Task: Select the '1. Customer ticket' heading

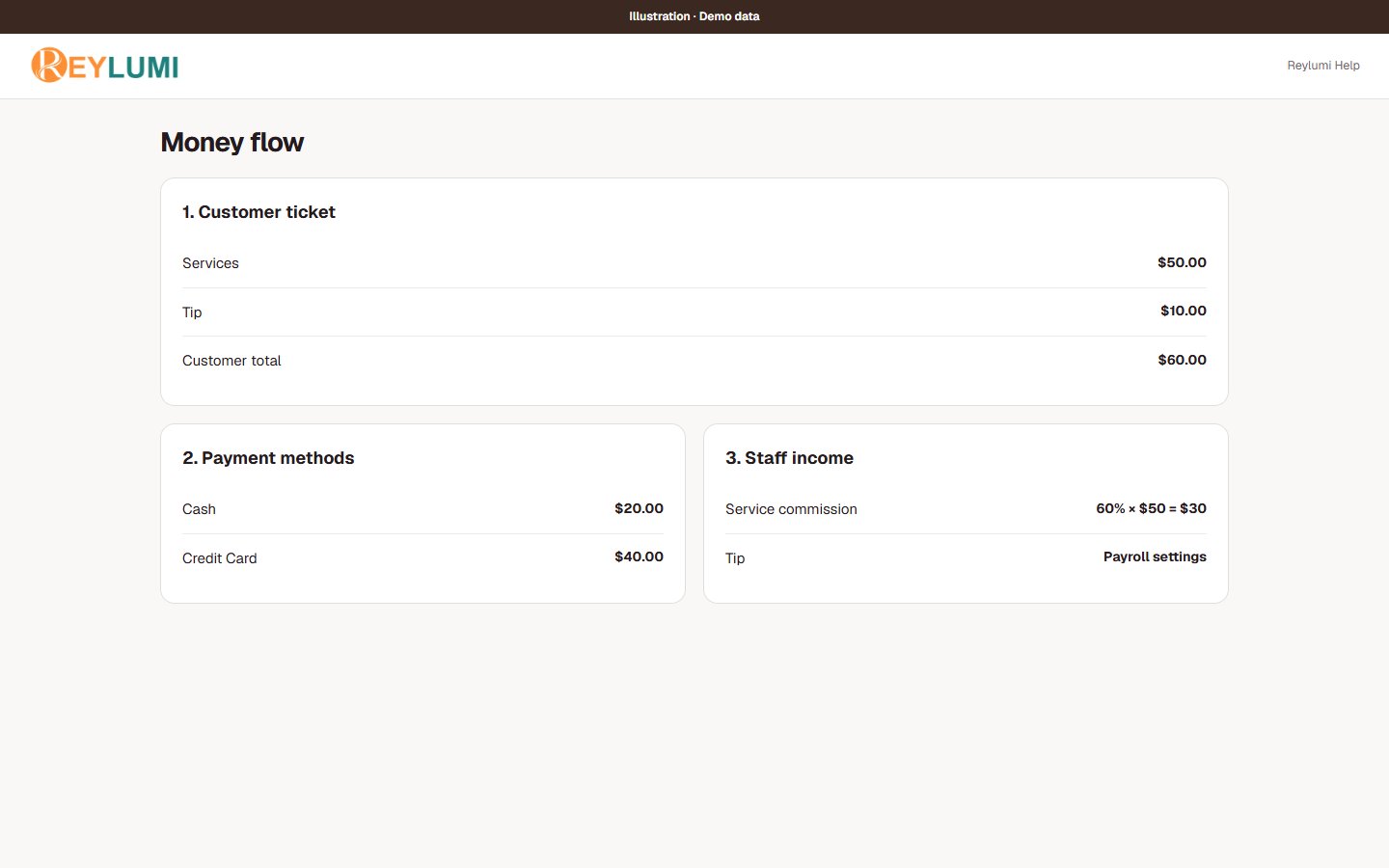Action: tap(259, 212)
